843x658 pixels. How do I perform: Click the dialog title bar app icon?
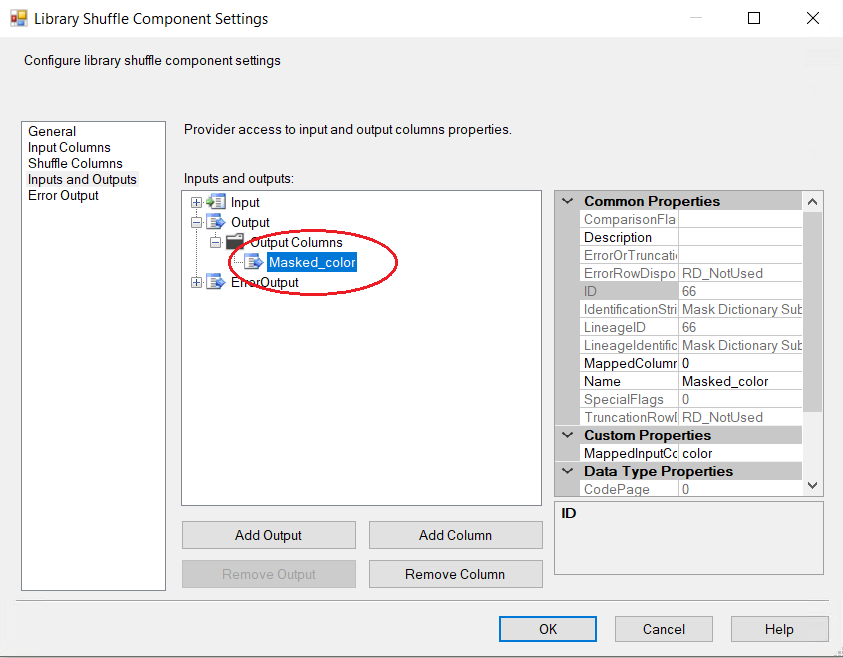click(x=18, y=18)
